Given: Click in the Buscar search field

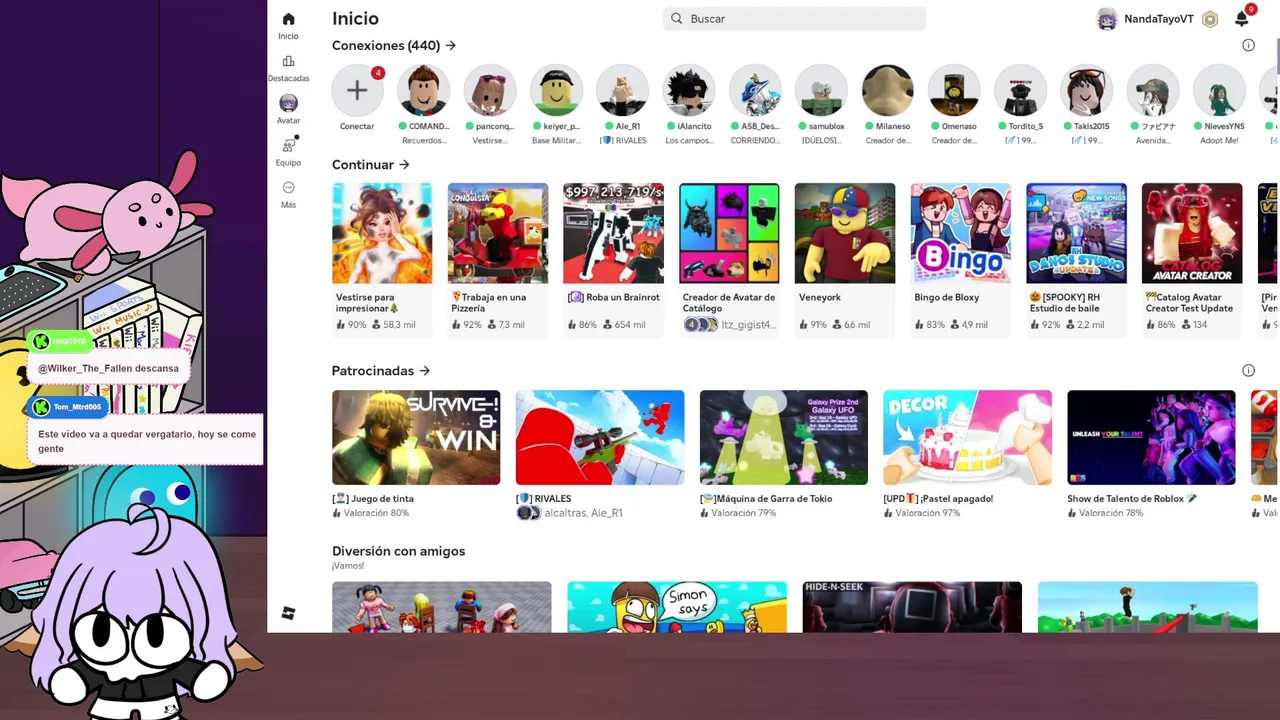Looking at the screenshot, I should 794,18.
